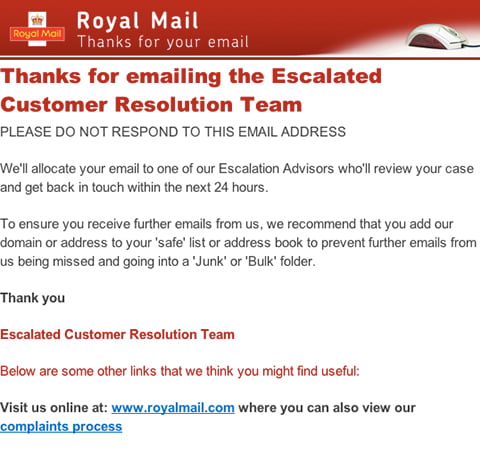Click the 'Visit us online at:' text
This screenshot has width=480, height=471.
click(x=54, y=408)
